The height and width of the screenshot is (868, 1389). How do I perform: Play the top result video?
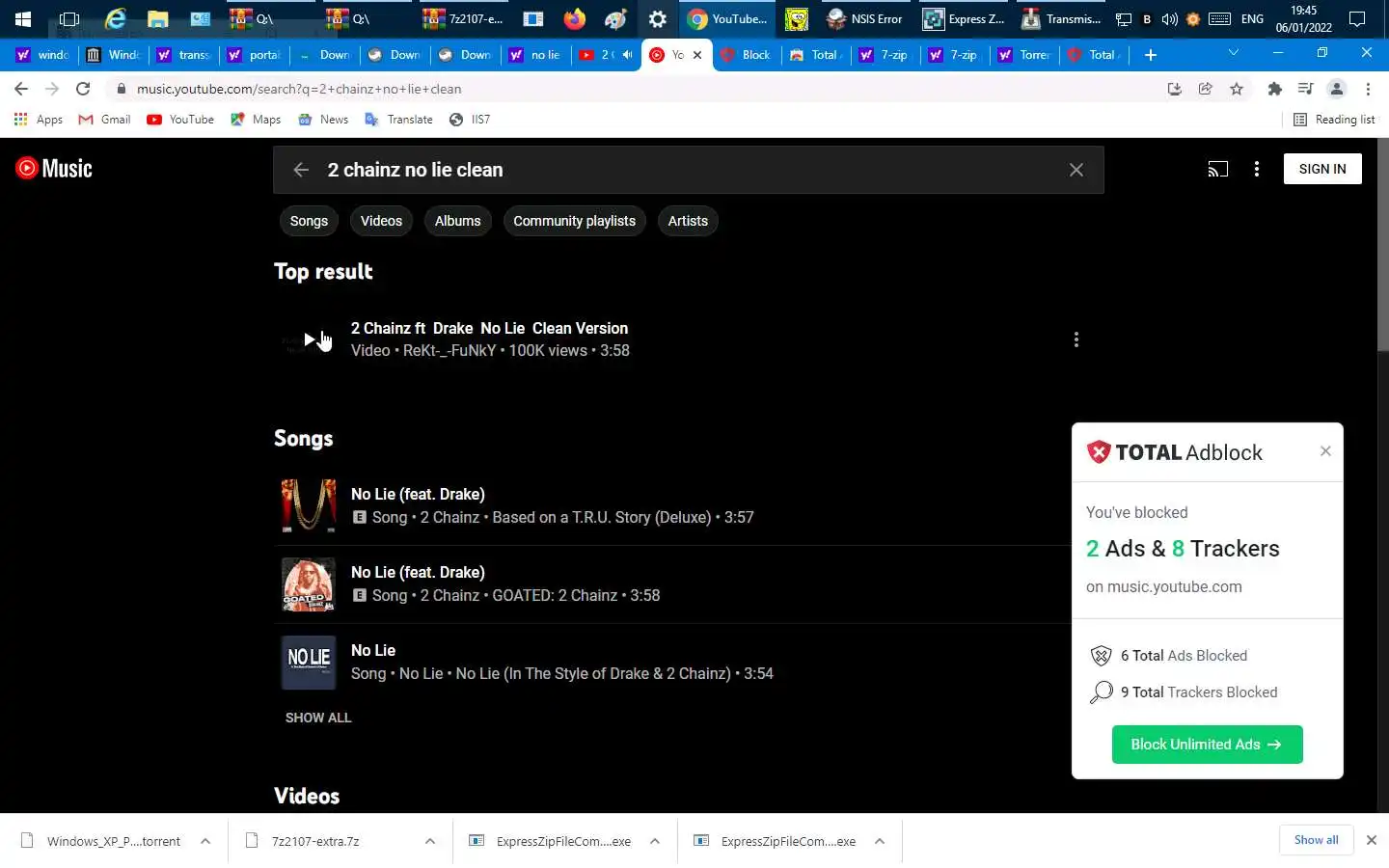tap(309, 339)
